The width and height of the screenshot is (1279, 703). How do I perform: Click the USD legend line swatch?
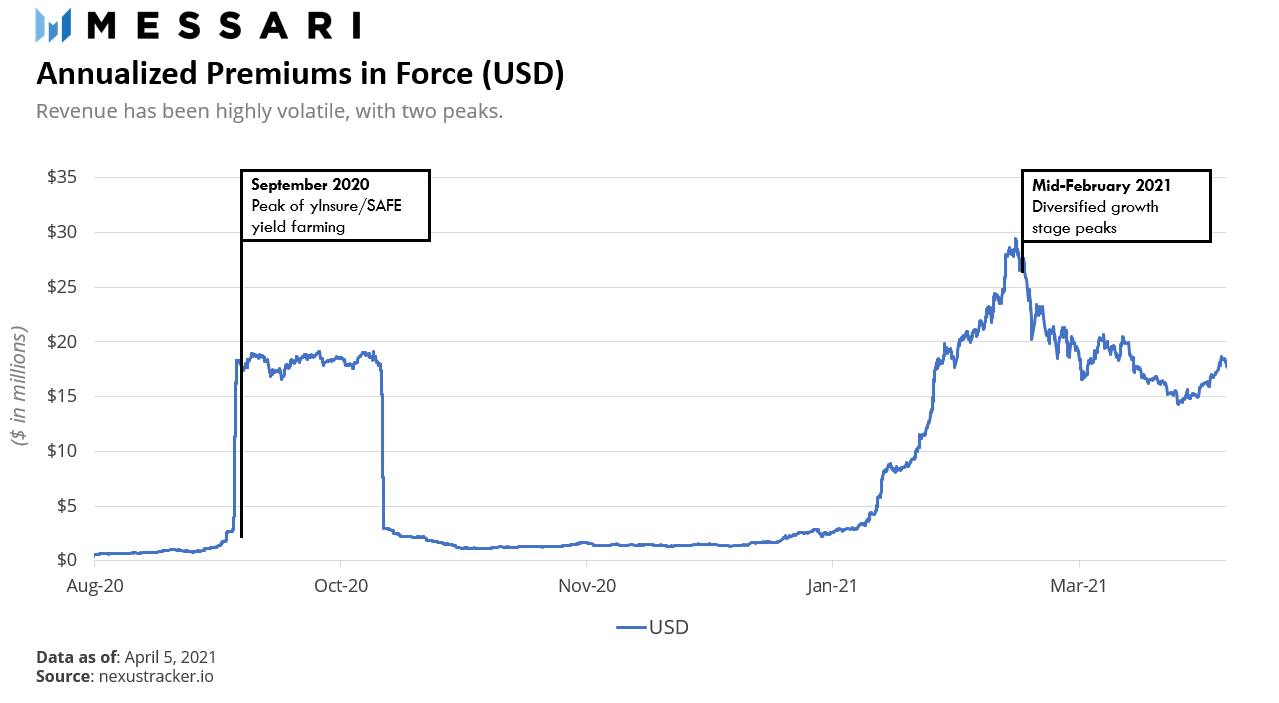(x=630, y=628)
